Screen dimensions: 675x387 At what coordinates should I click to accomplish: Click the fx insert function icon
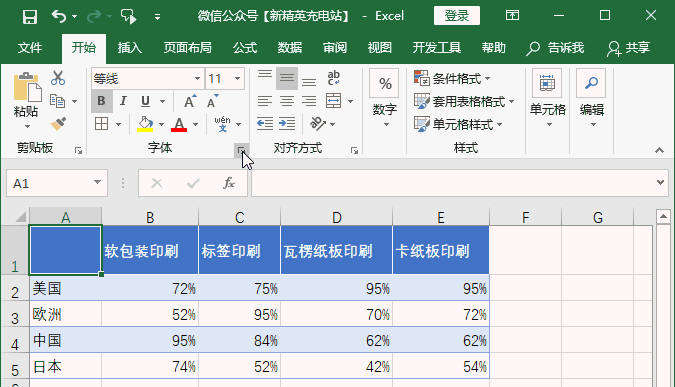[x=229, y=183]
